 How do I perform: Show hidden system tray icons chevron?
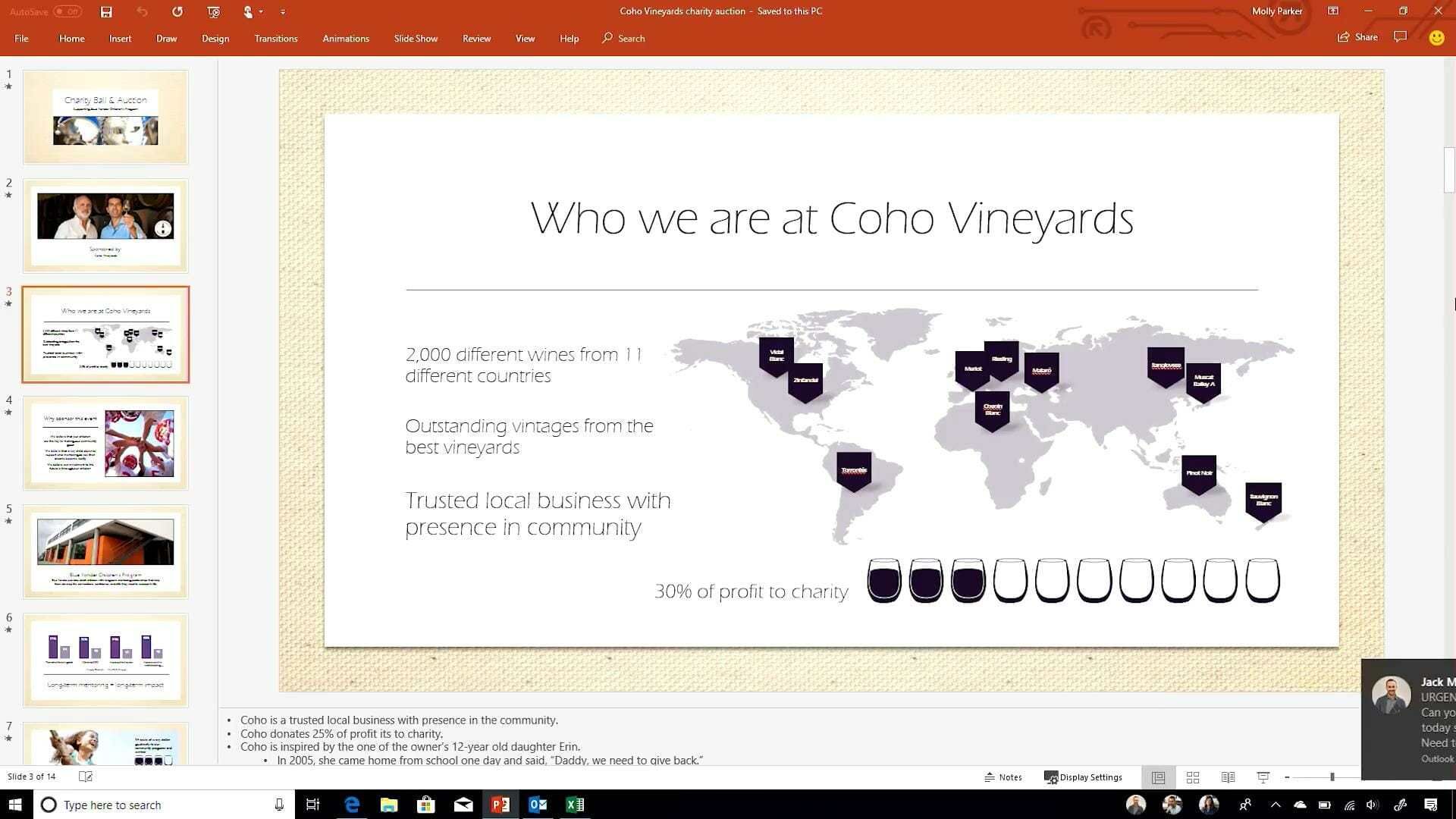coord(1276,805)
